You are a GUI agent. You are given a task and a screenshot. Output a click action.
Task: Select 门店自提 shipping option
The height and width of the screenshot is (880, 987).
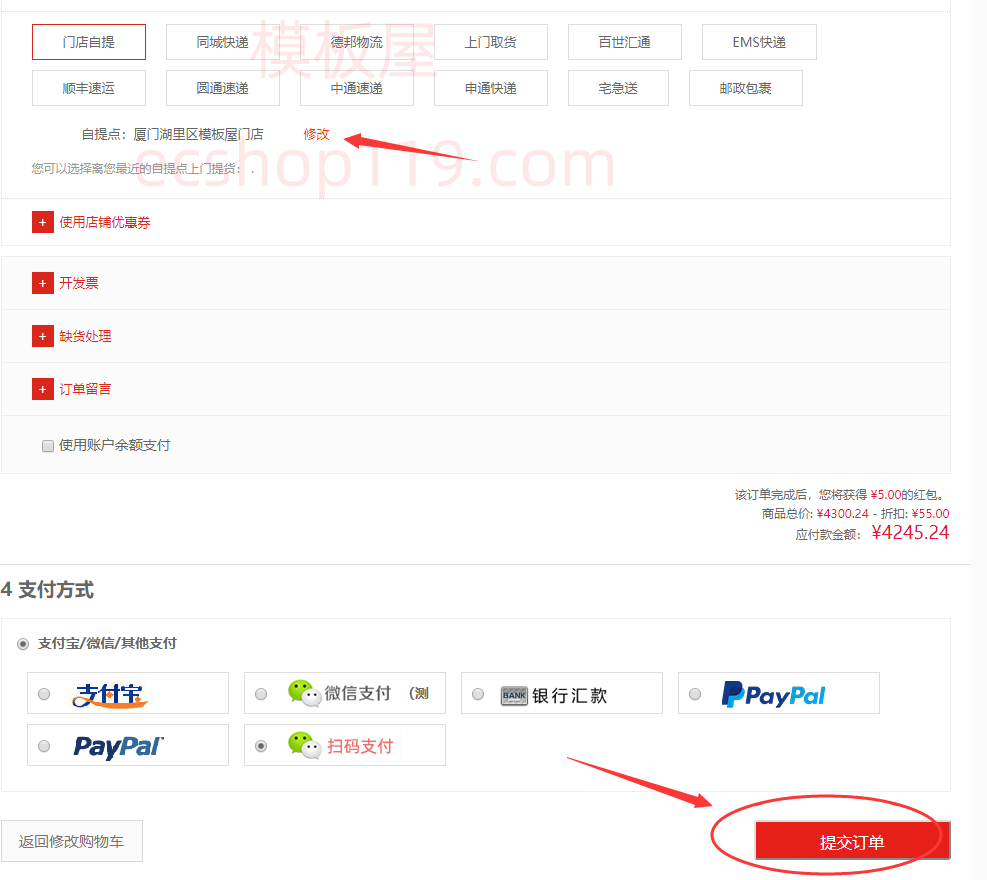(x=89, y=42)
